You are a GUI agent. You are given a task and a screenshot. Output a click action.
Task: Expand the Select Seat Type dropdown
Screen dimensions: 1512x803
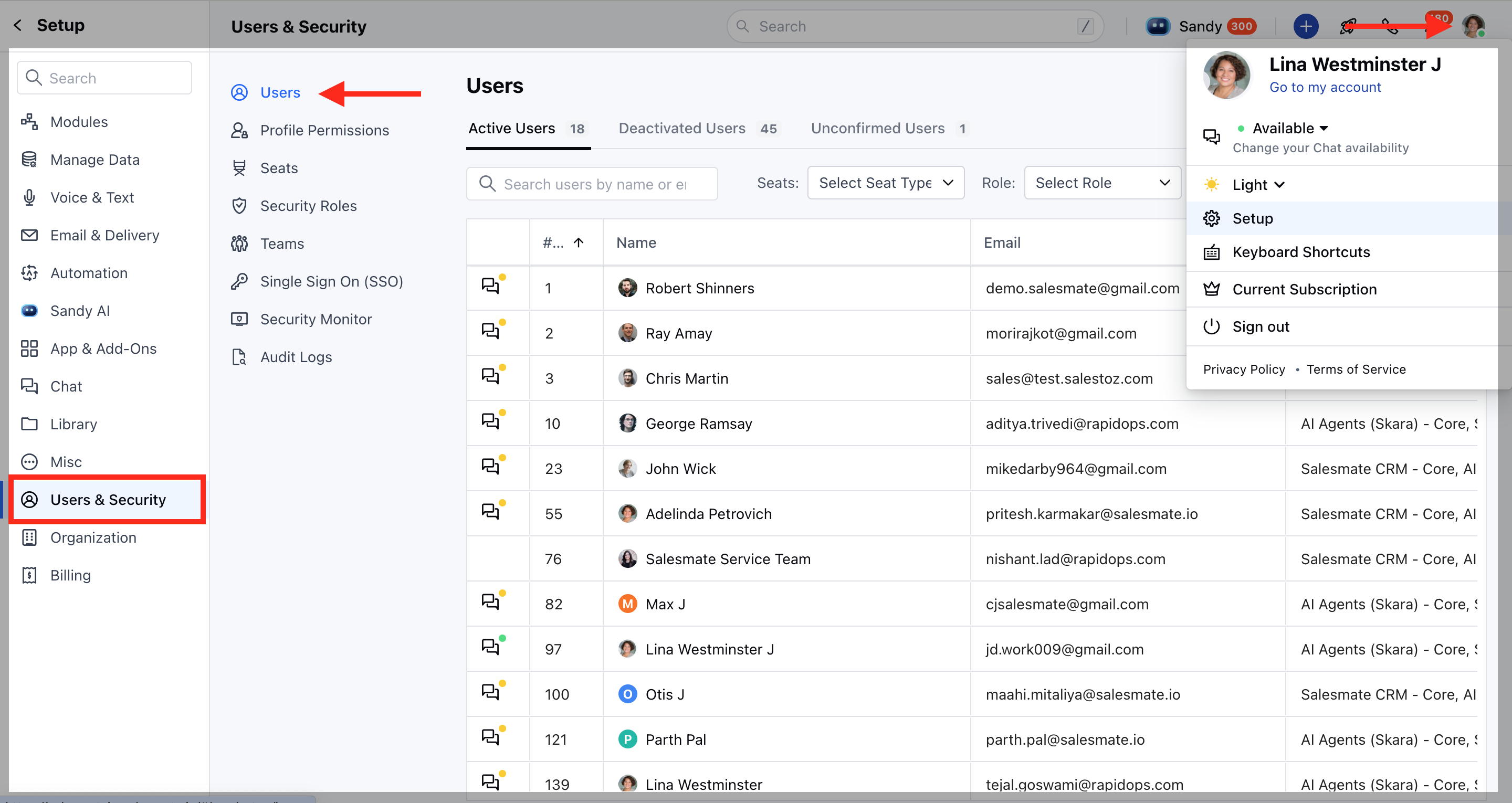point(885,183)
